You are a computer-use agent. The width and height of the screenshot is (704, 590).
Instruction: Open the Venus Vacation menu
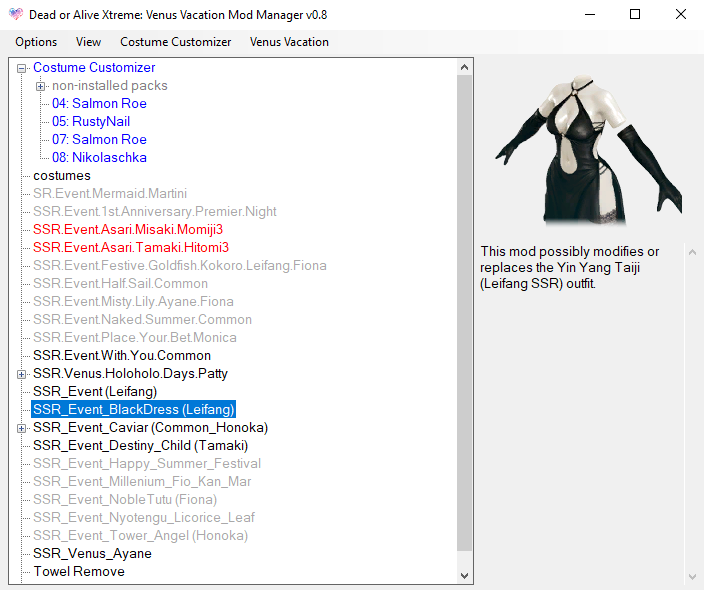[x=289, y=42]
